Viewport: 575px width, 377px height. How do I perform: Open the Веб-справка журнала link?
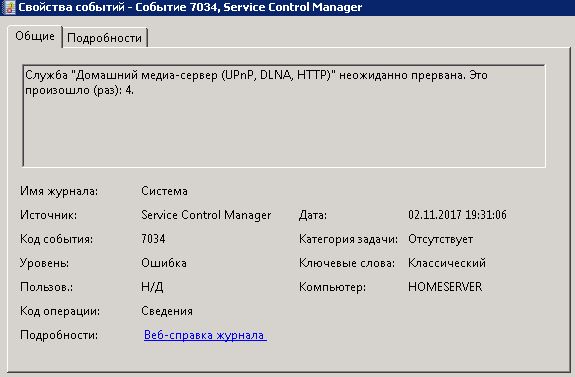click(205, 335)
